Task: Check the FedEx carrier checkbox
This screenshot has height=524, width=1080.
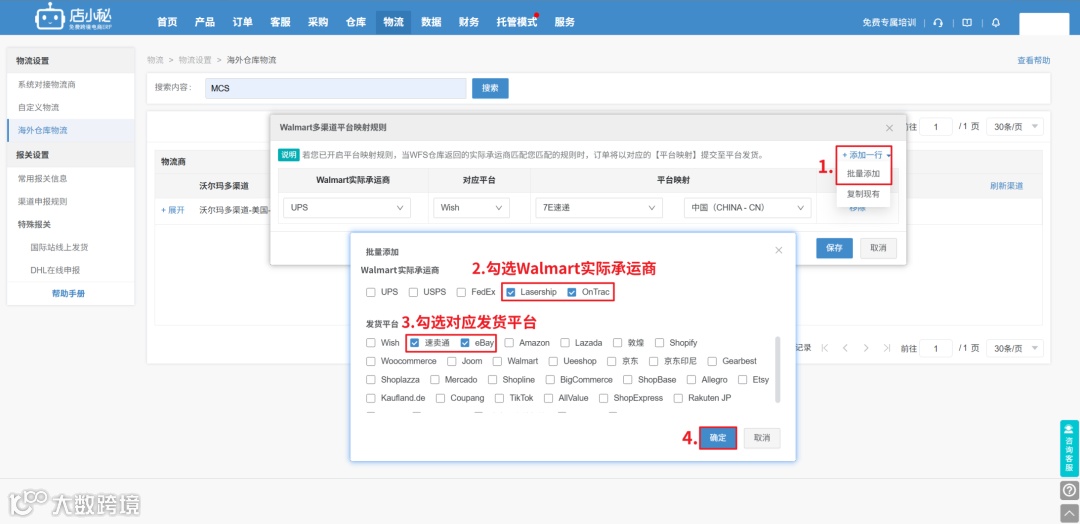Action: point(461,292)
